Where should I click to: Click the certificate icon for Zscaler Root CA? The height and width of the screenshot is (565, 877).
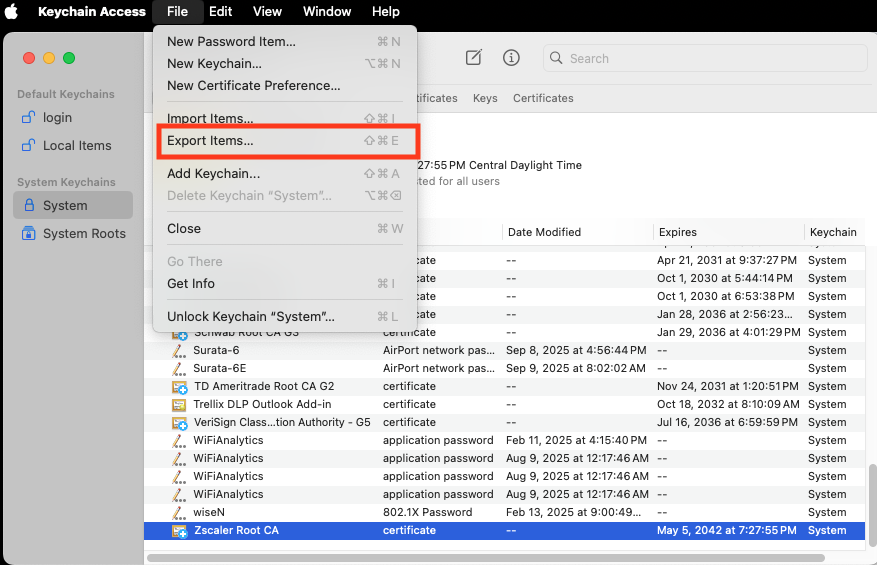click(179, 531)
